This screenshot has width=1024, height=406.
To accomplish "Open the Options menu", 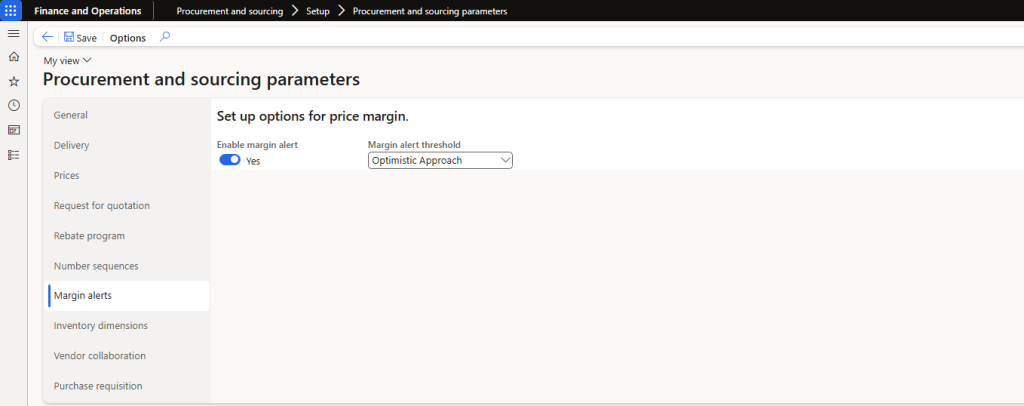I will (127, 38).
